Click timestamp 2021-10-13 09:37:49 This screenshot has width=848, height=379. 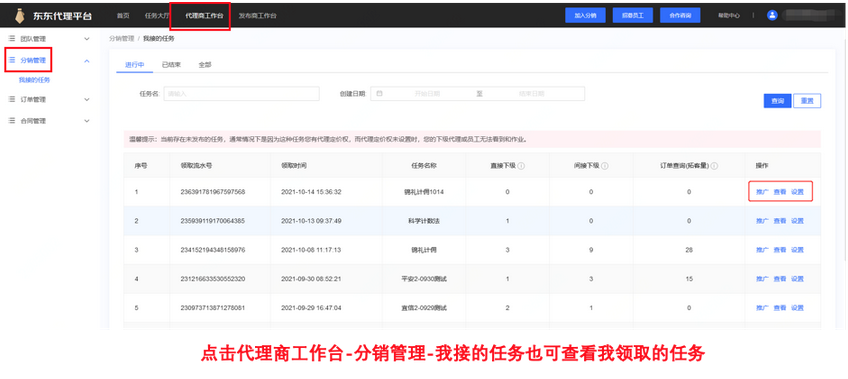coord(312,221)
